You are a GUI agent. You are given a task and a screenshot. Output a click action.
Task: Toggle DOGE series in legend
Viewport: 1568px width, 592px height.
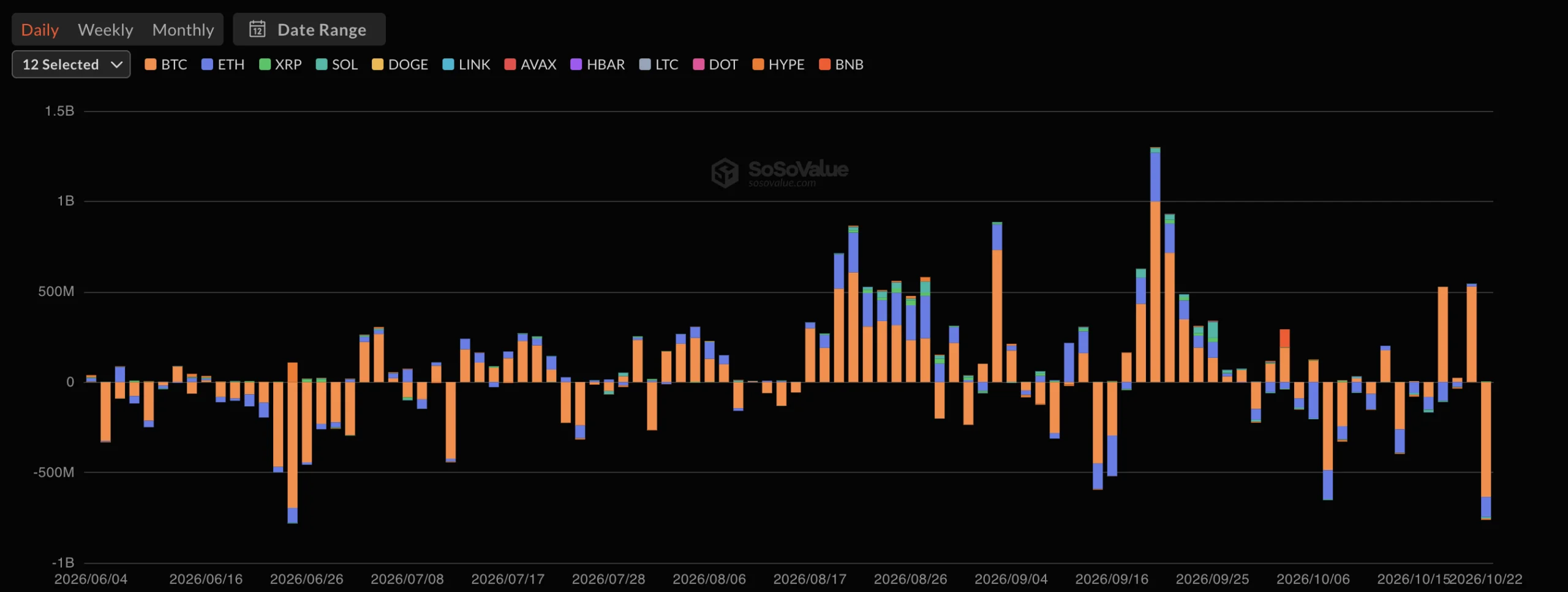tap(400, 64)
